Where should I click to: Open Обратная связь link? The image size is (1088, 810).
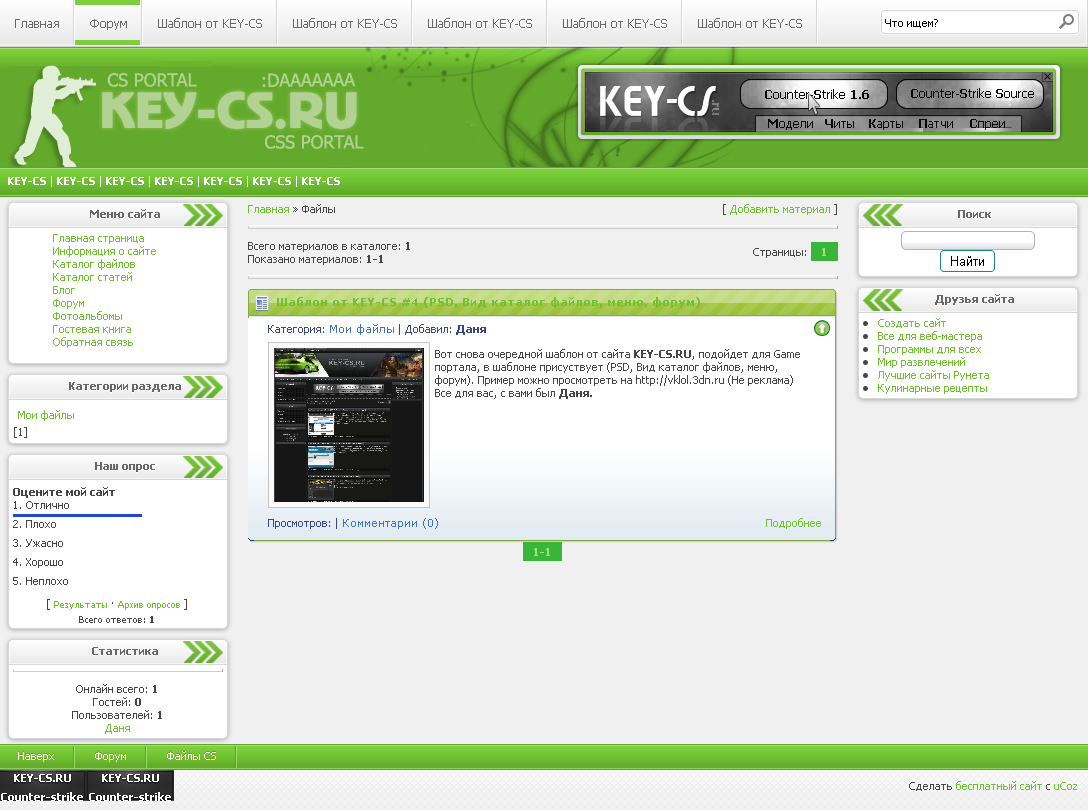click(92, 343)
